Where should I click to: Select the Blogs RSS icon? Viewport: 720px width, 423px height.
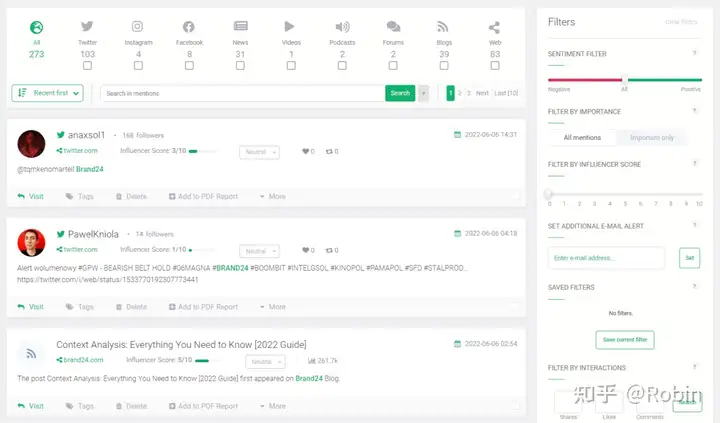tap(443, 27)
